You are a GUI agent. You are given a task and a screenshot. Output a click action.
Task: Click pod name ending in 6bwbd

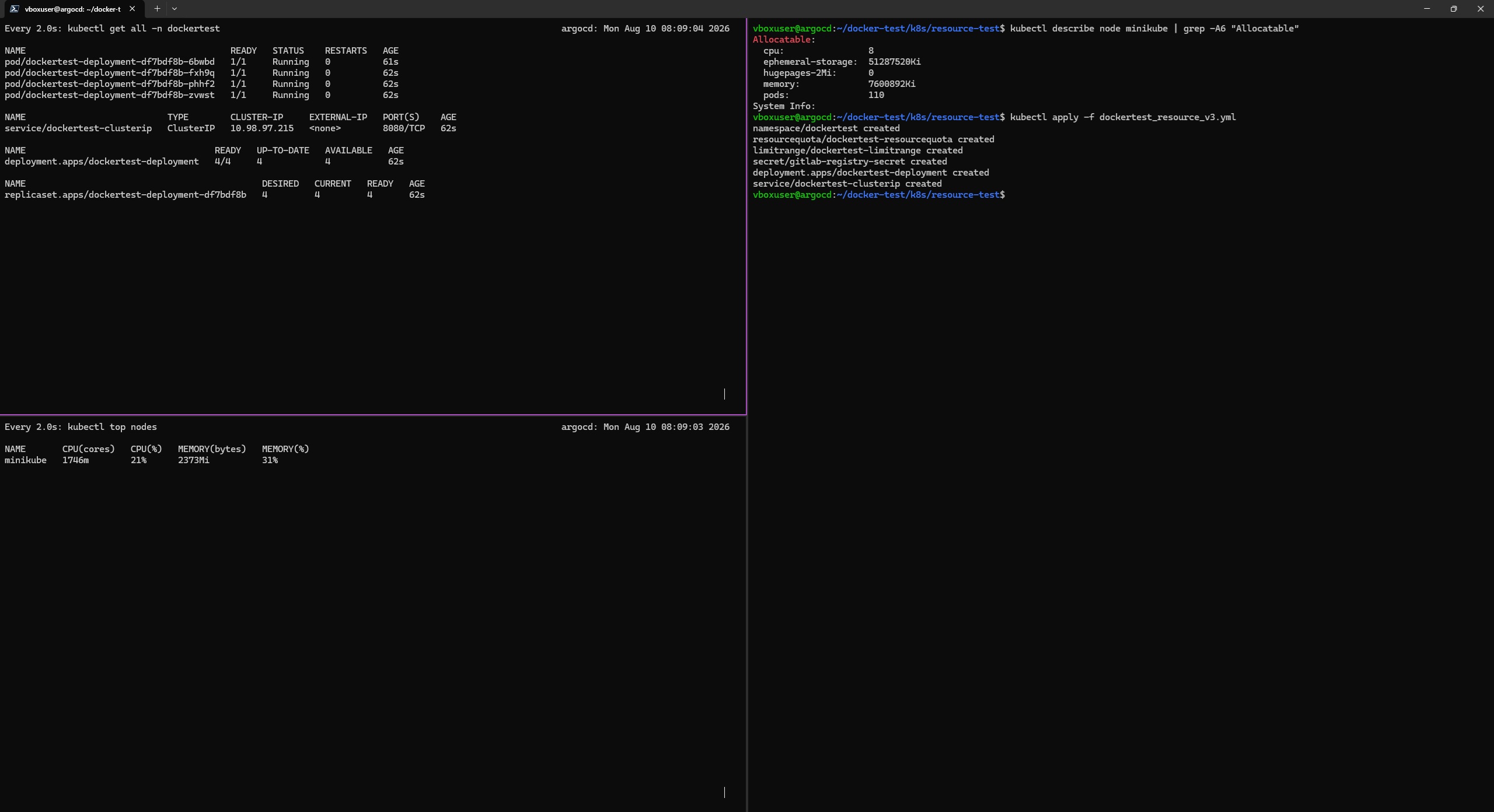110,62
